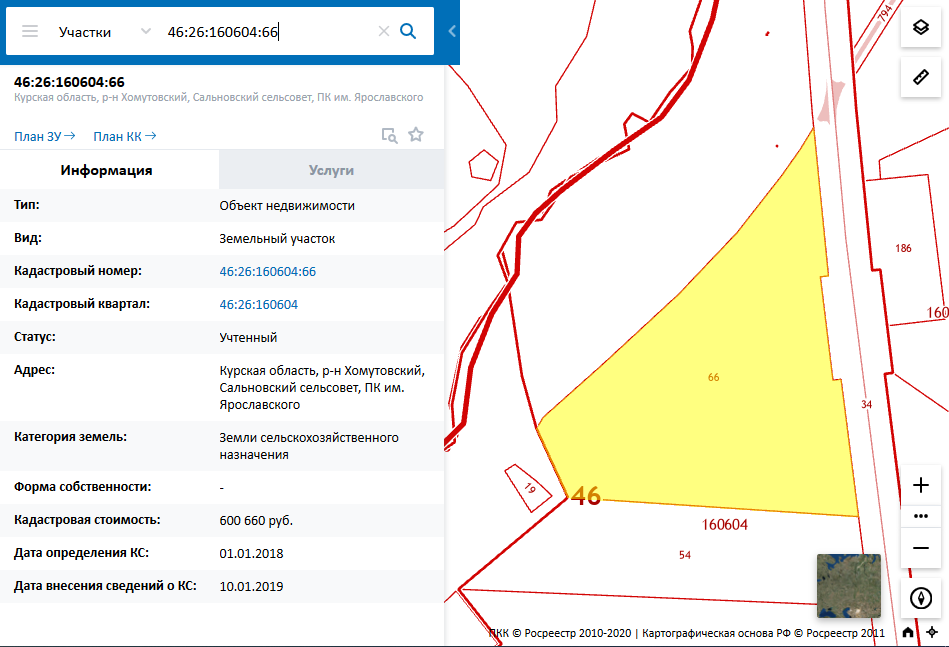The width and height of the screenshot is (949, 647).
Task: Open cadastral number 46:26:160604:66 link
Action: pos(268,271)
